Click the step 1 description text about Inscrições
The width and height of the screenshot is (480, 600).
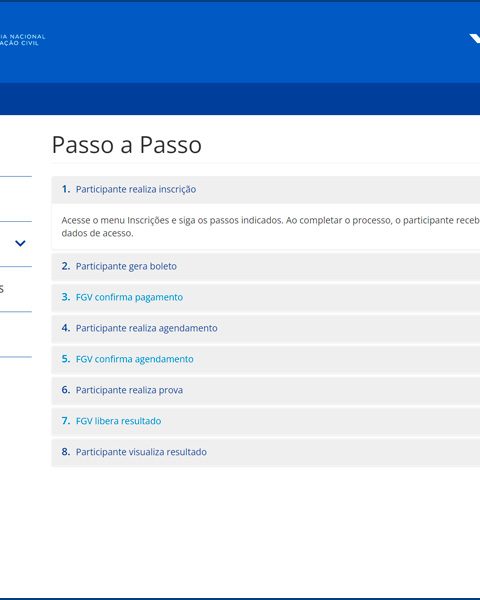(x=270, y=227)
